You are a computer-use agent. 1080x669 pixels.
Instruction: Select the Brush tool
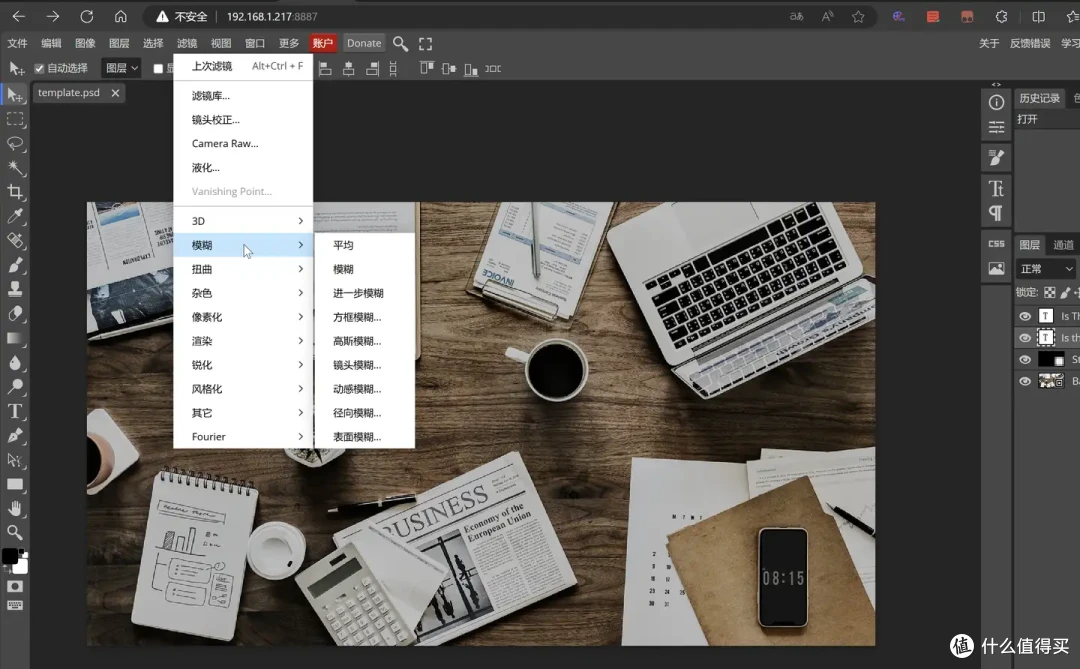[x=15, y=265]
